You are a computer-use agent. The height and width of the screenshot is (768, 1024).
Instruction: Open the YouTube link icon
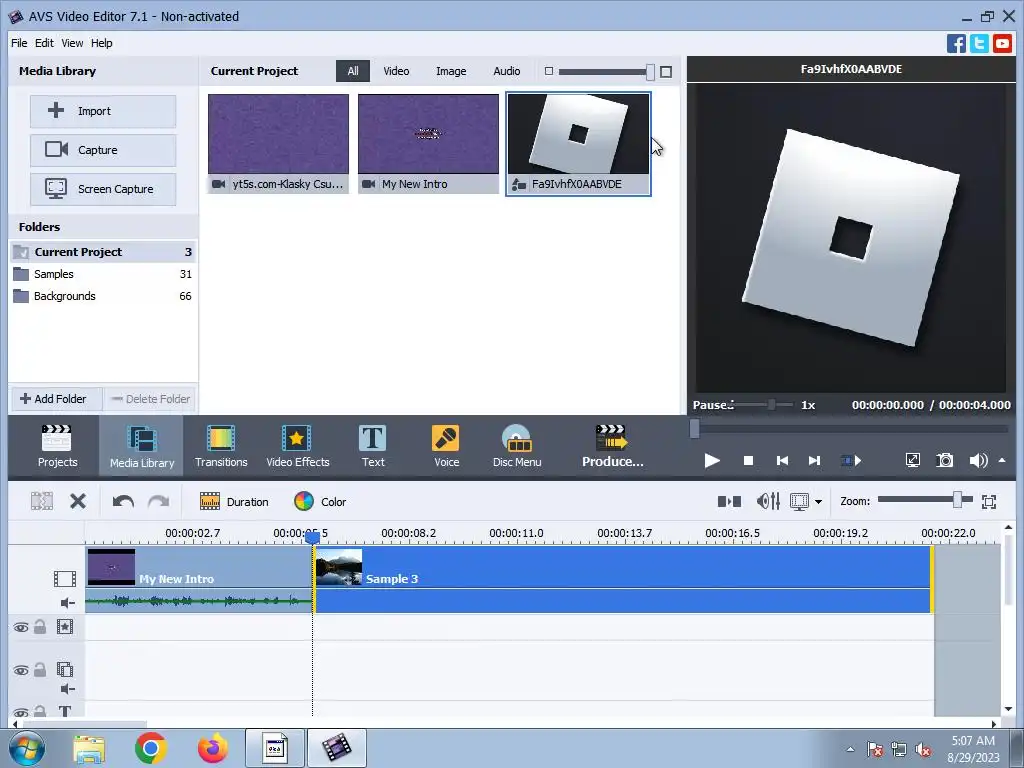coord(1002,44)
